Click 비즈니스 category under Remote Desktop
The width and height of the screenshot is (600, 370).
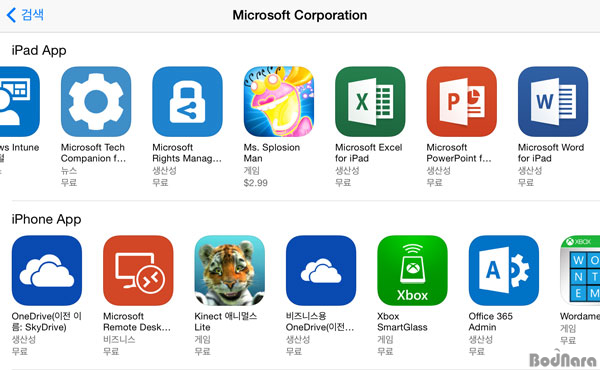pos(119,339)
